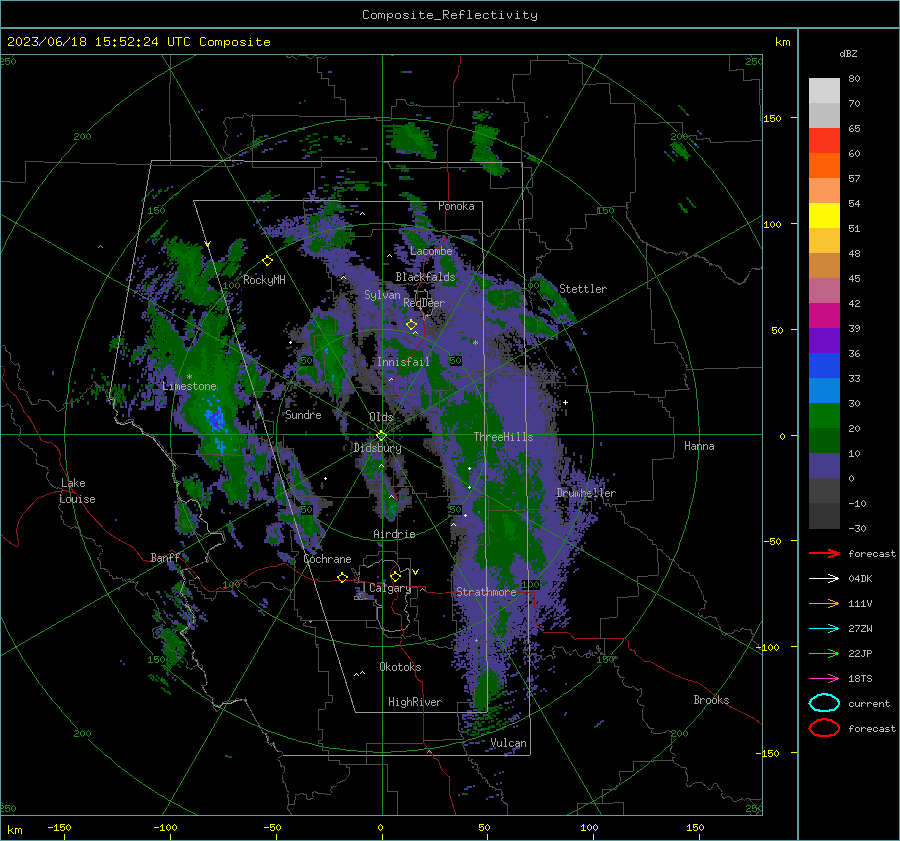Click the bright yellow swatch above 51
The image size is (900, 841).
coord(824,215)
